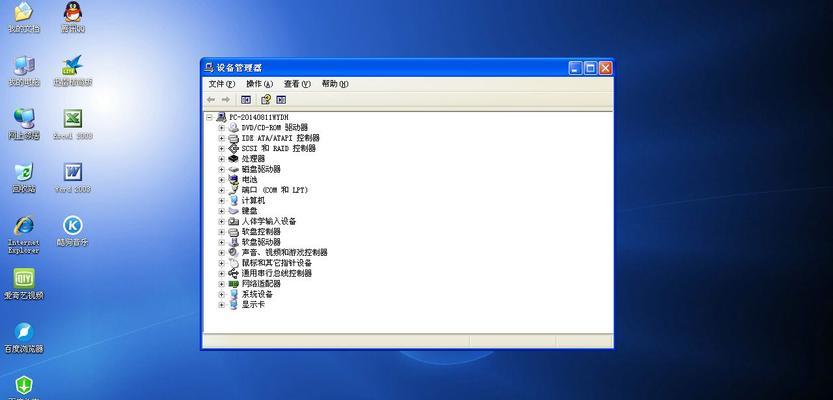
Task: Expand the 系统设备 node
Action: pyautogui.click(x=222, y=294)
